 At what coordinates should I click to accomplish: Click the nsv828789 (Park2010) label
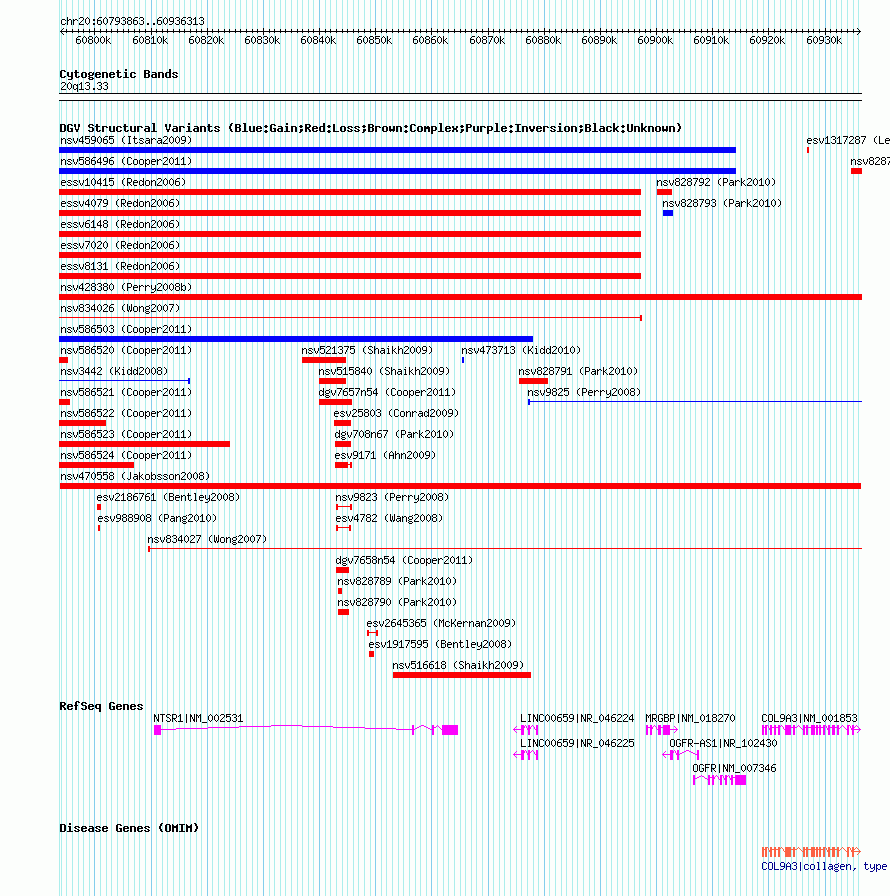397,582
